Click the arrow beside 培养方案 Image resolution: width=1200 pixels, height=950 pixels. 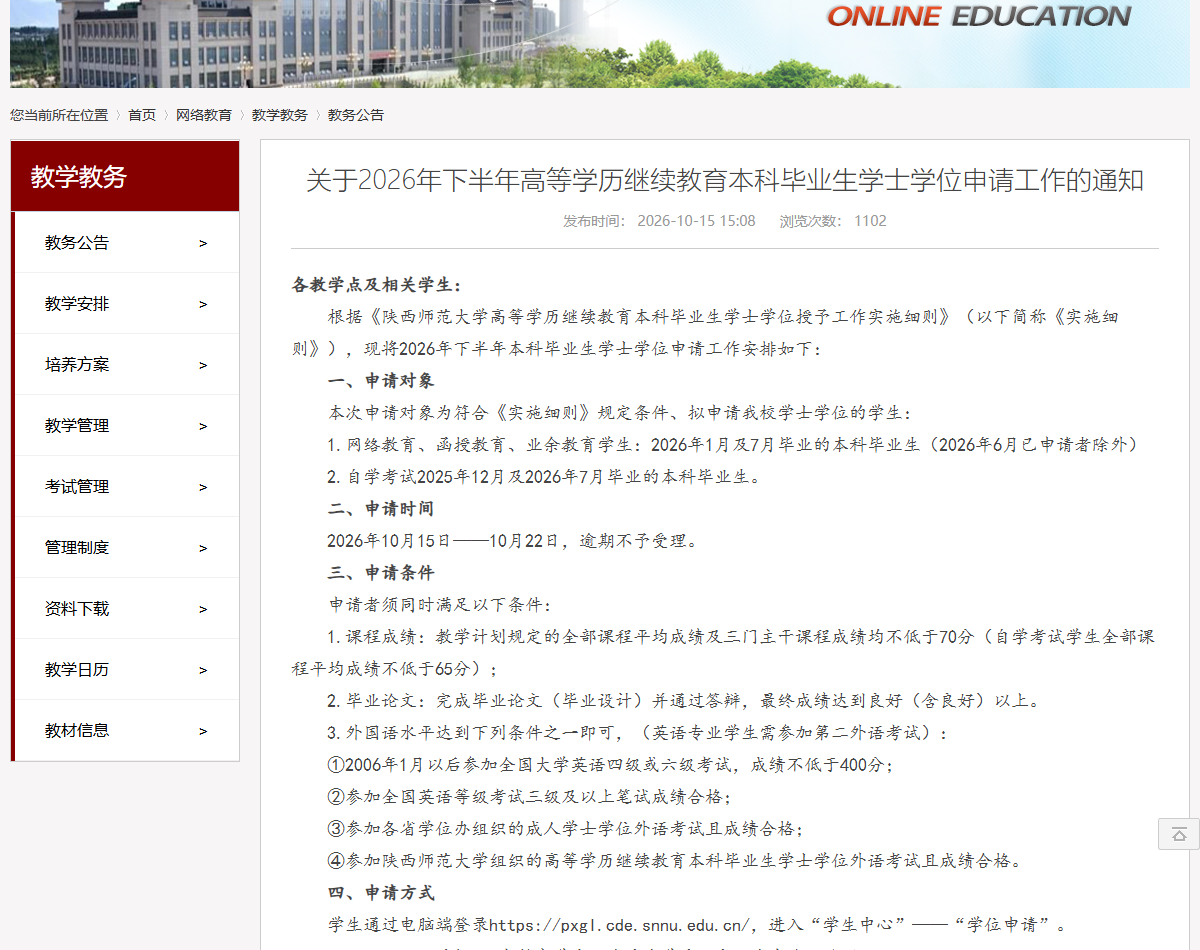[203, 365]
